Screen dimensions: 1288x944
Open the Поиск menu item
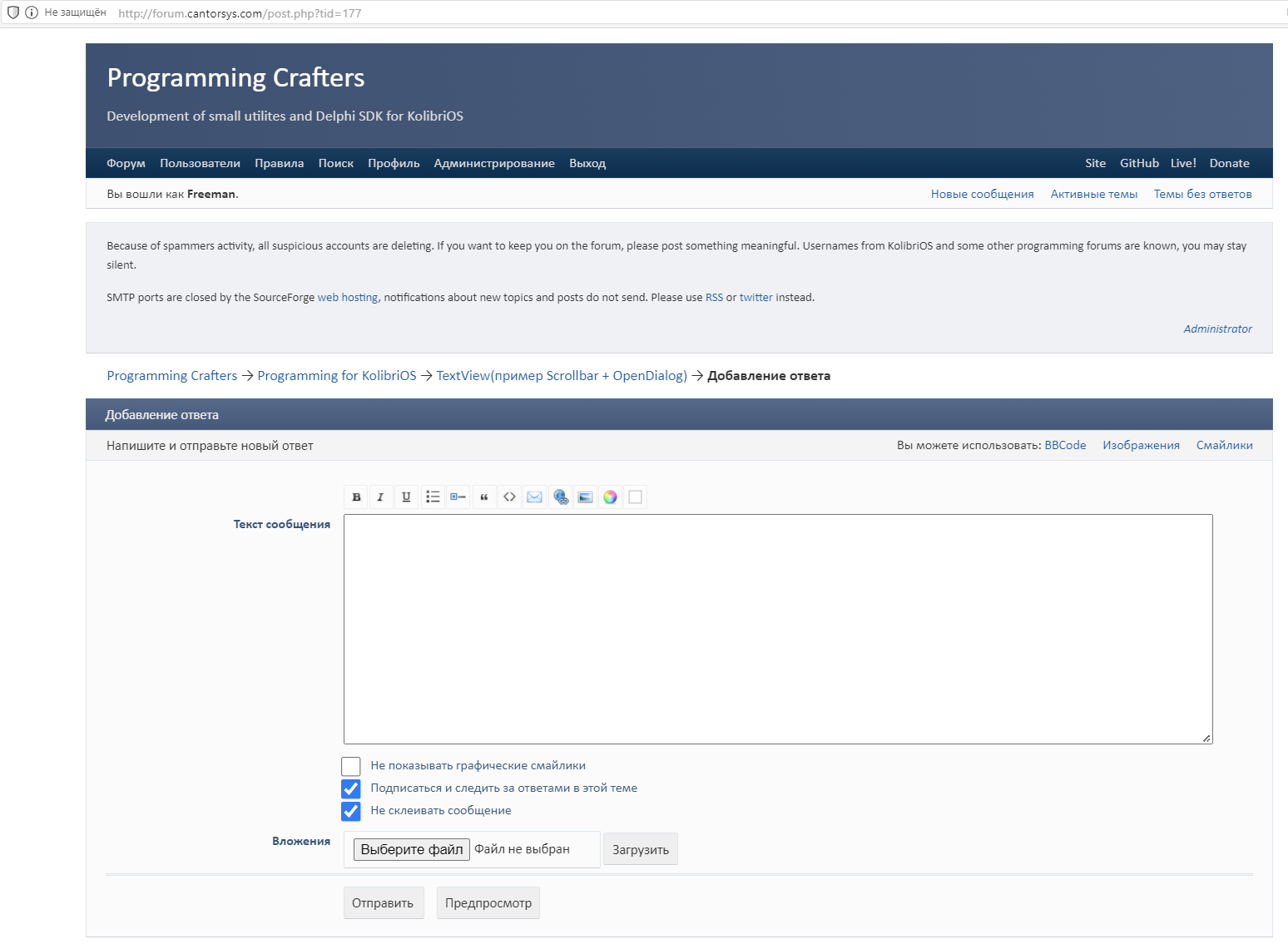coord(336,163)
